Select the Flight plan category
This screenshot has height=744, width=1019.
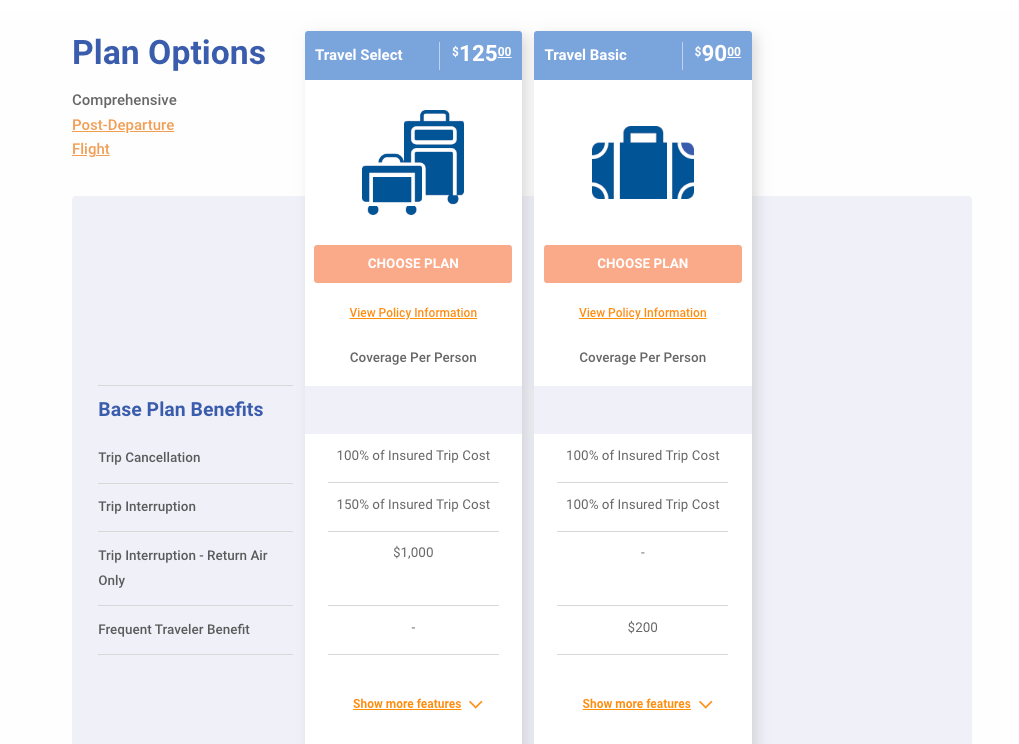pyautogui.click(x=90, y=148)
